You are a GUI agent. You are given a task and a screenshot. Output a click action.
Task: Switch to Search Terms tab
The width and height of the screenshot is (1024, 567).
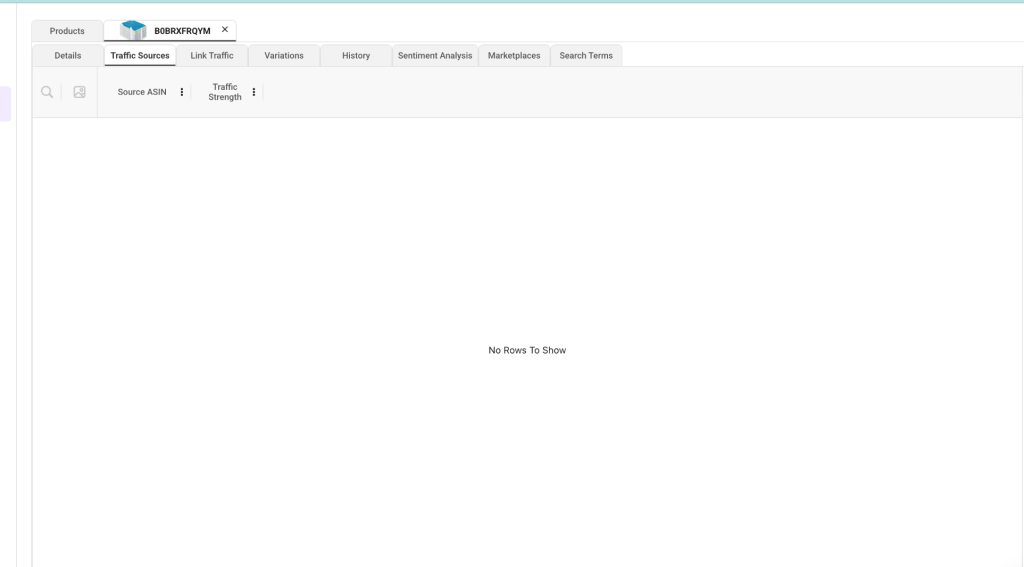pos(586,56)
